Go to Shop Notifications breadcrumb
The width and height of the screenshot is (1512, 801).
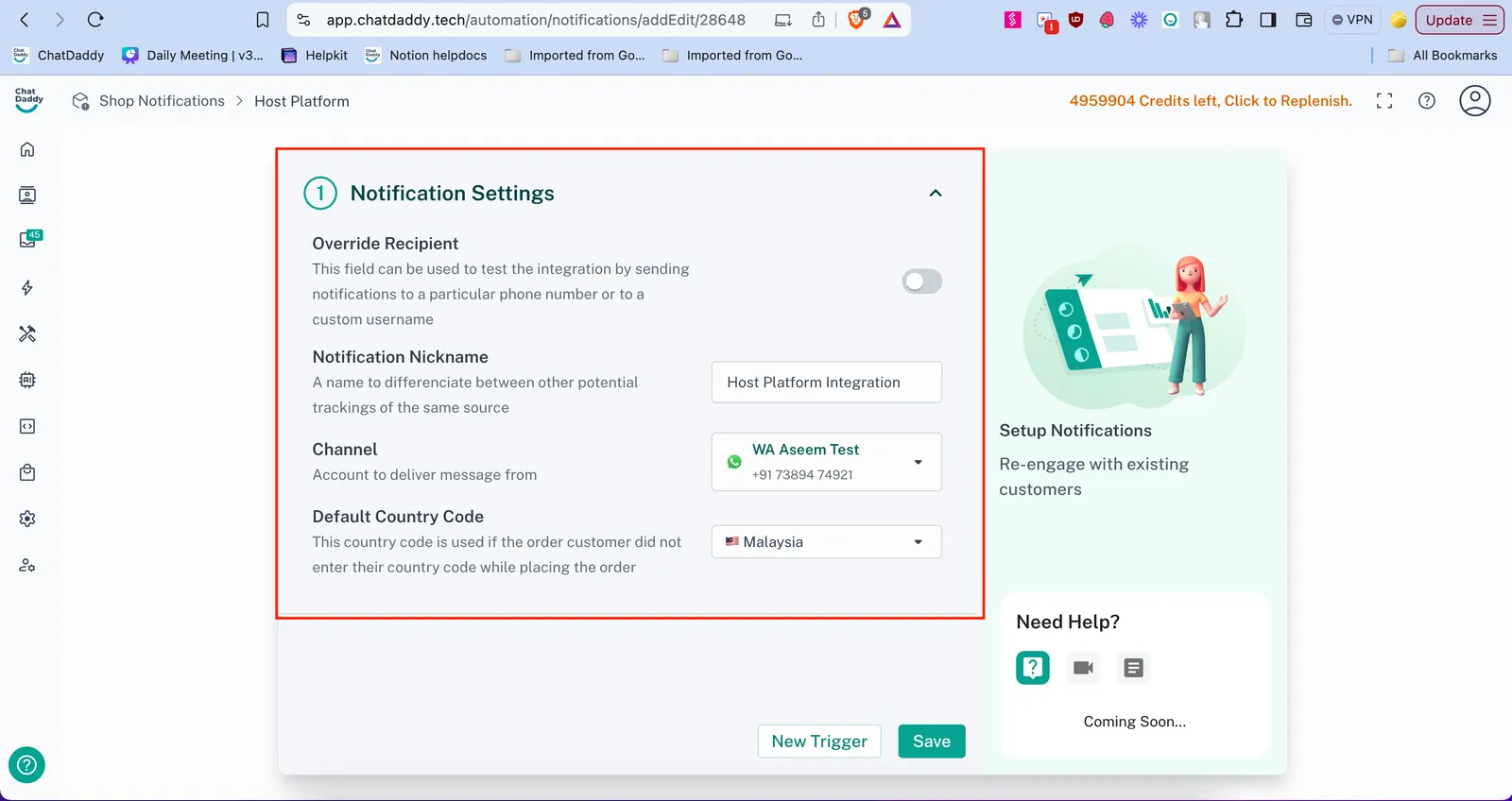[x=162, y=101]
